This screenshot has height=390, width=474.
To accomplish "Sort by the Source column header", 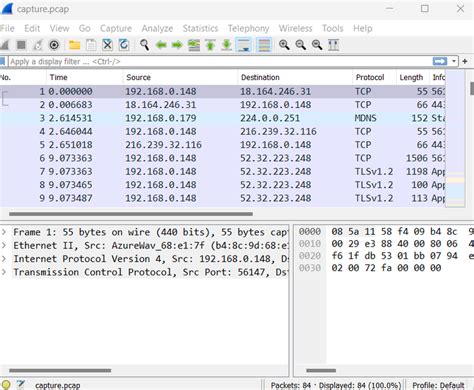I will [x=180, y=77].
